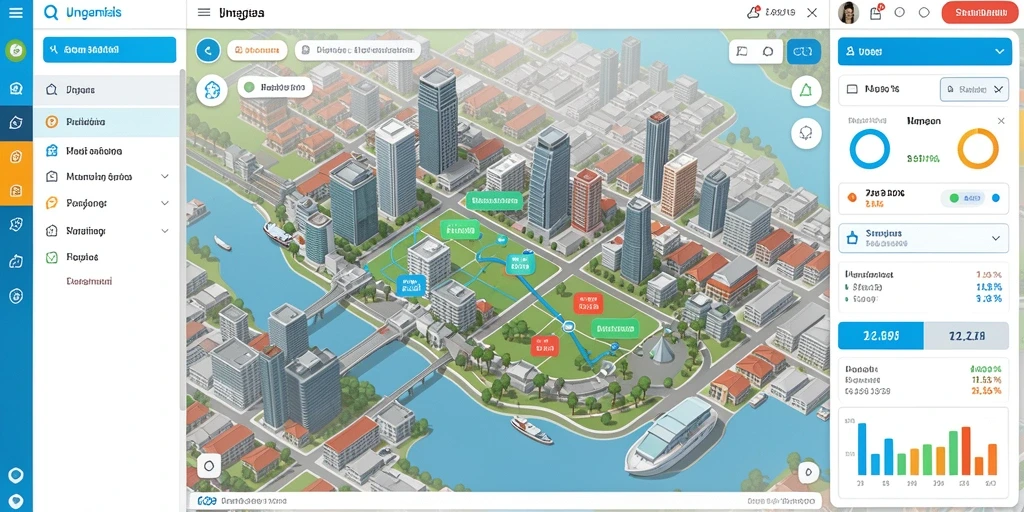Toggle the green pill switch in right panel
The width and height of the screenshot is (1024, 512).
(x=962, y=197)
